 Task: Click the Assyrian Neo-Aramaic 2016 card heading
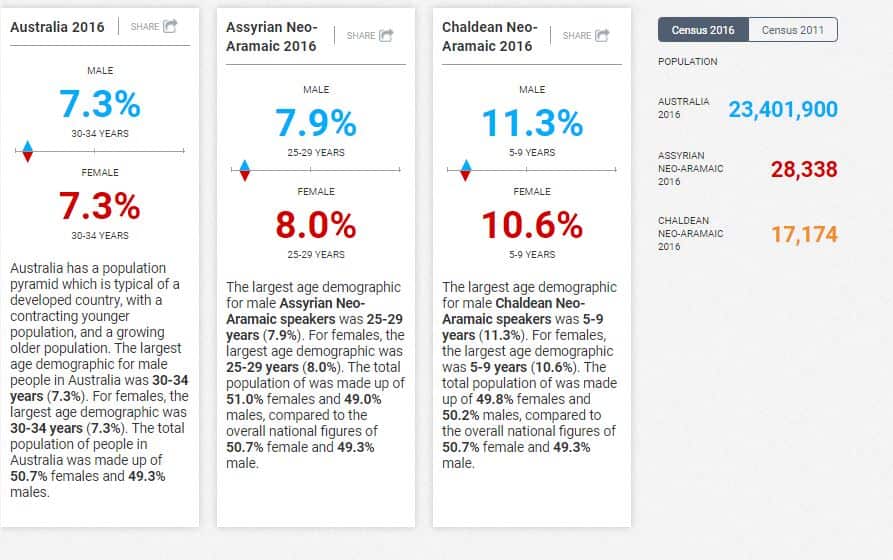271,36
